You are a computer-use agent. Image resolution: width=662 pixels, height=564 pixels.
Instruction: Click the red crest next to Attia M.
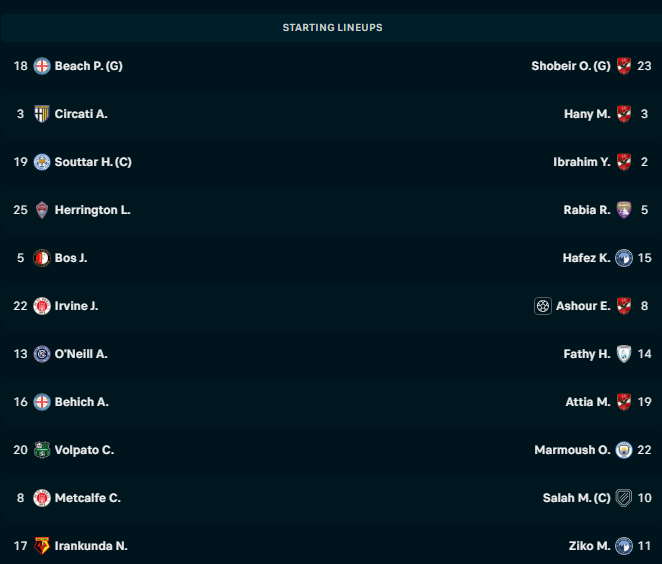coord(624,402)
